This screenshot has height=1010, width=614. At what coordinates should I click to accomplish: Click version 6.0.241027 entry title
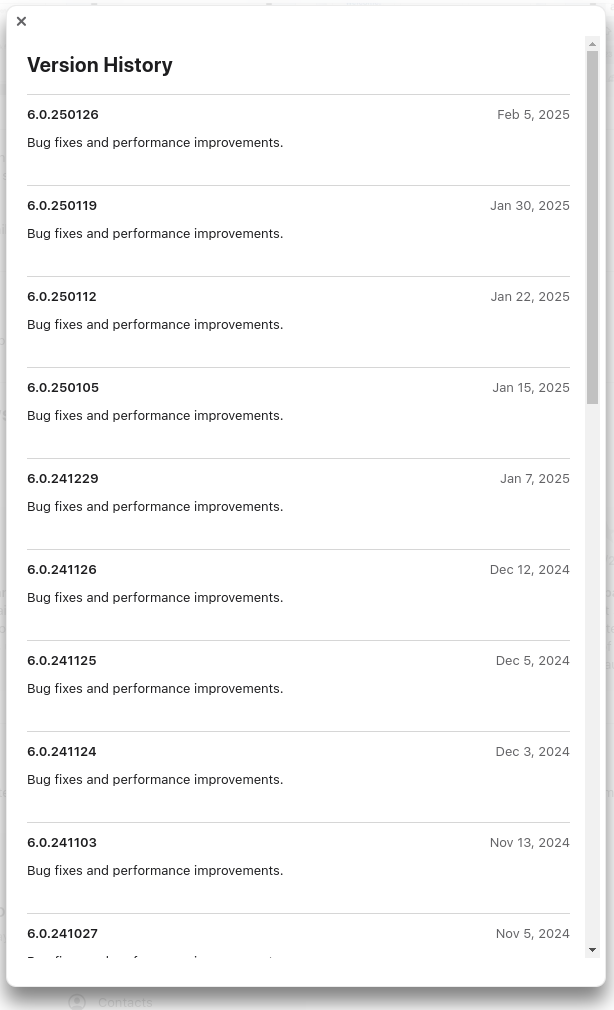coord(62,934)
